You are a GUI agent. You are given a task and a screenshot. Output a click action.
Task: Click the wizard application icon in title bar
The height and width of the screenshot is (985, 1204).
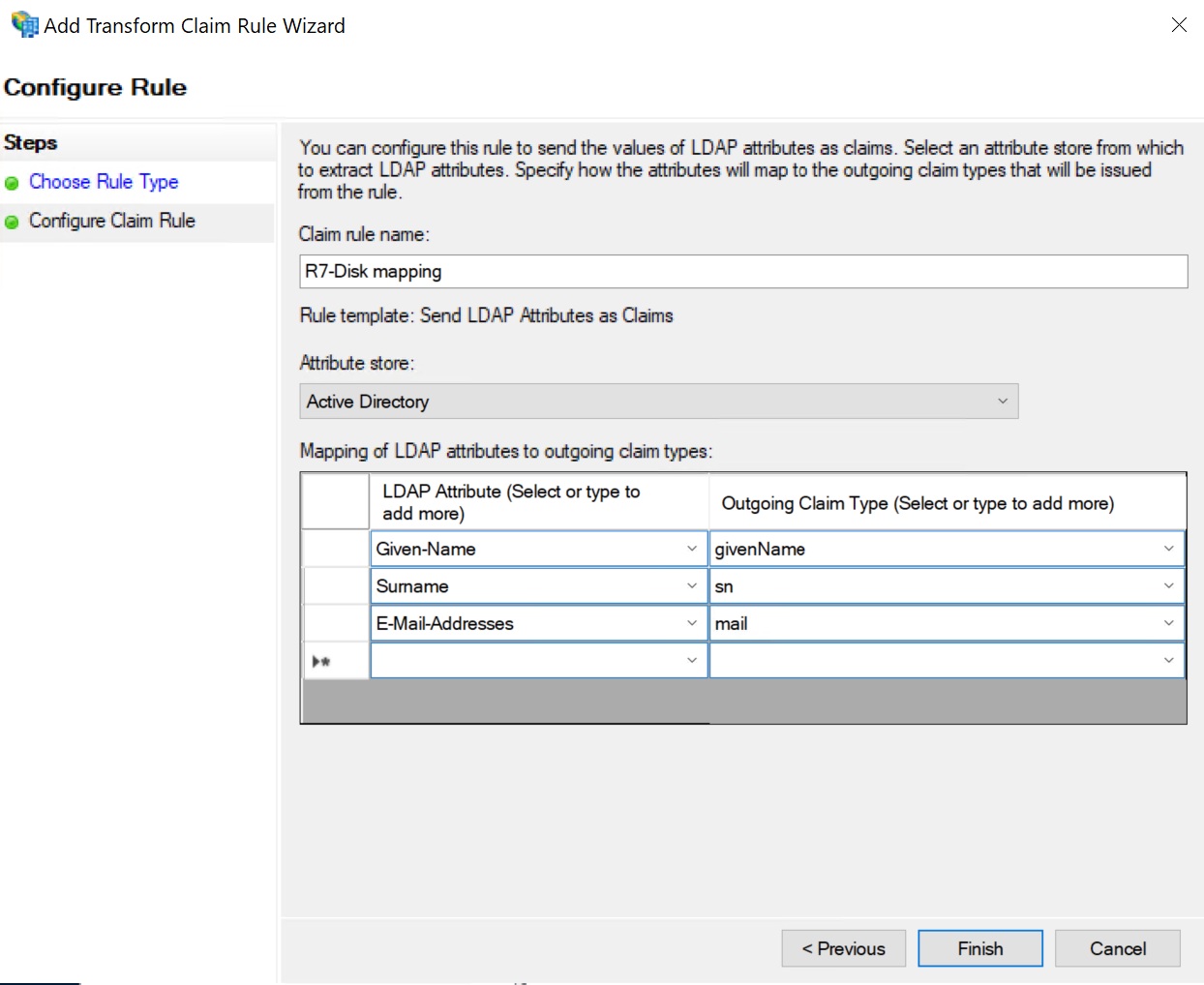click(24, 24)
